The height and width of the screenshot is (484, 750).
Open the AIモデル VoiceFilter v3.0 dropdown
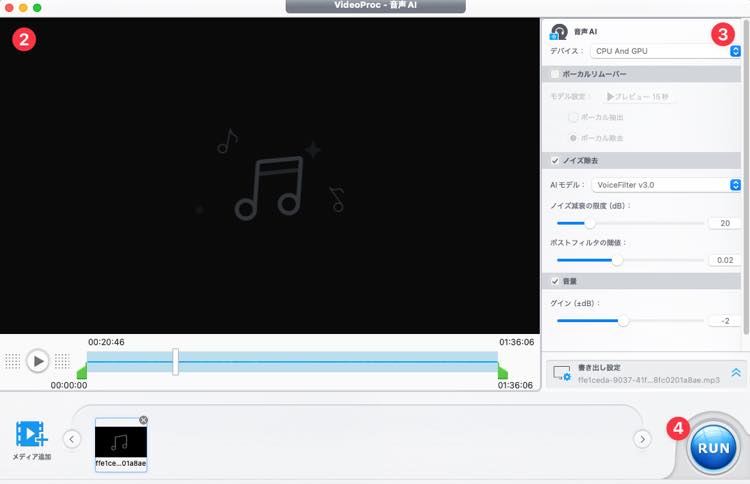(x=666, y=185)
